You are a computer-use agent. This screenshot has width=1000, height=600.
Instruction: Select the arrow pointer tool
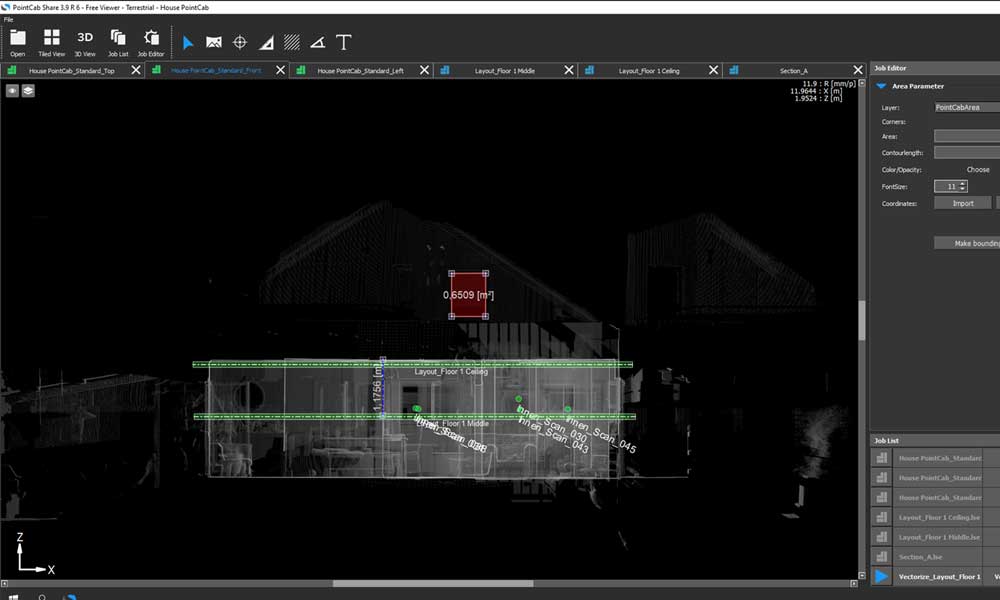[188, 43]
